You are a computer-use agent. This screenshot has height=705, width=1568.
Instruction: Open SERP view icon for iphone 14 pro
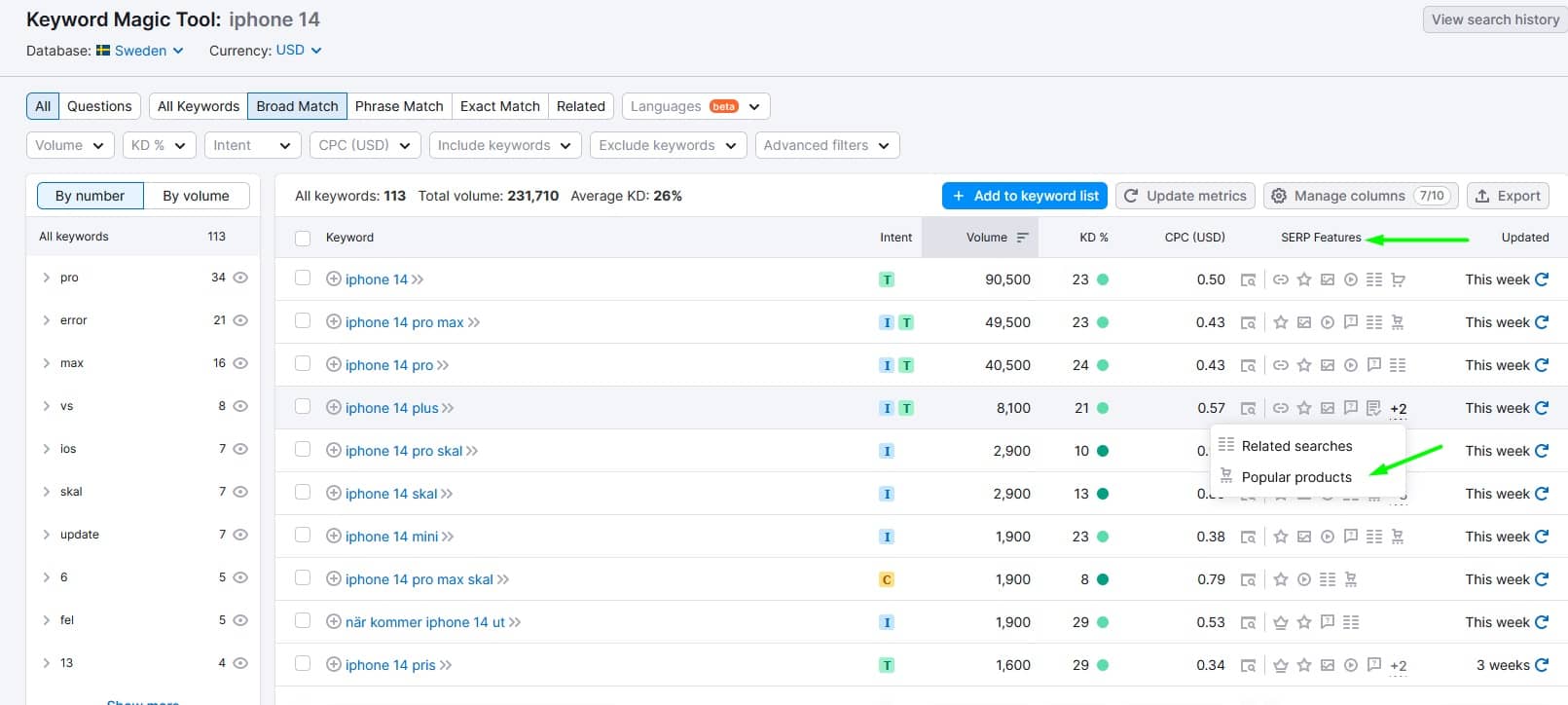coord(1248,366)
